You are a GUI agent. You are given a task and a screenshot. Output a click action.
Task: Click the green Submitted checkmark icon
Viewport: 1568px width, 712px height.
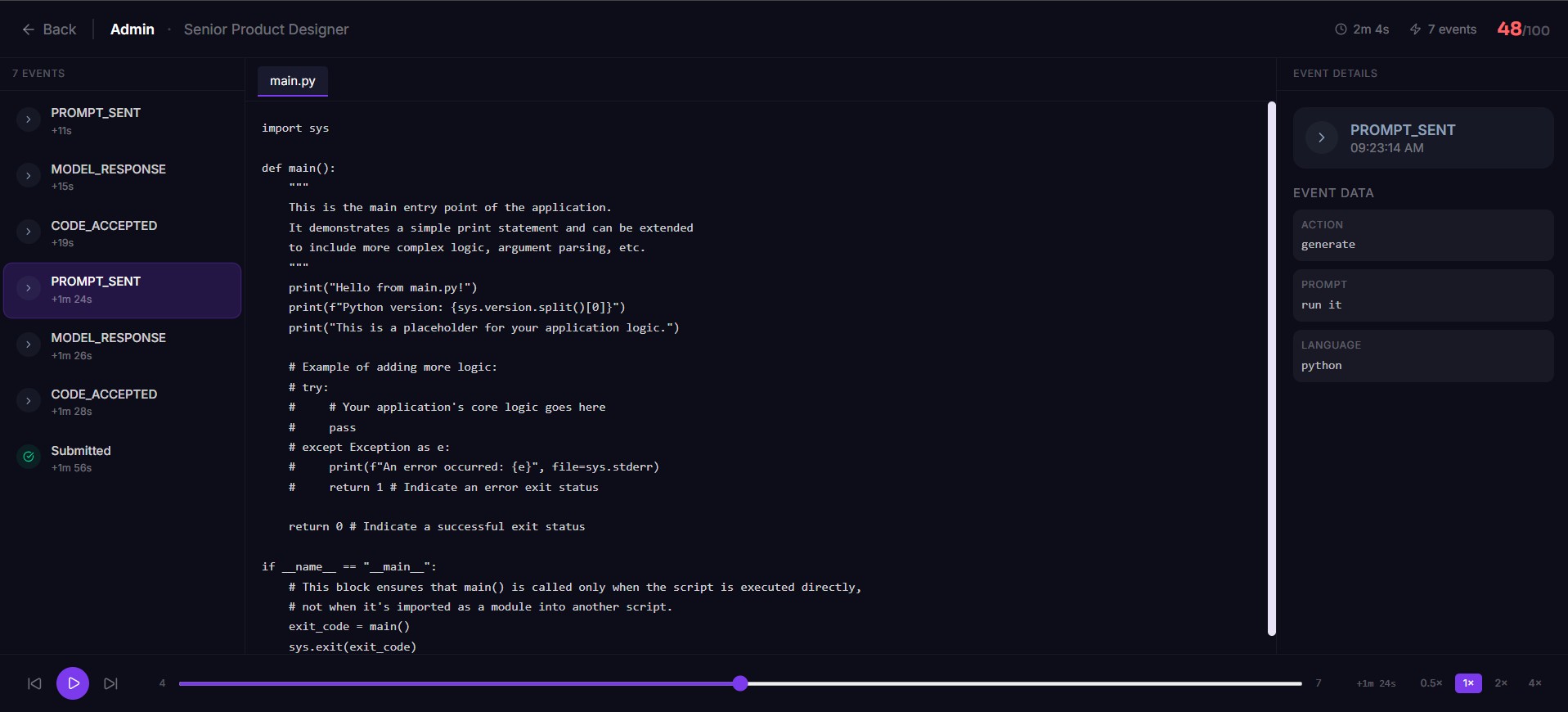point(29,457)
